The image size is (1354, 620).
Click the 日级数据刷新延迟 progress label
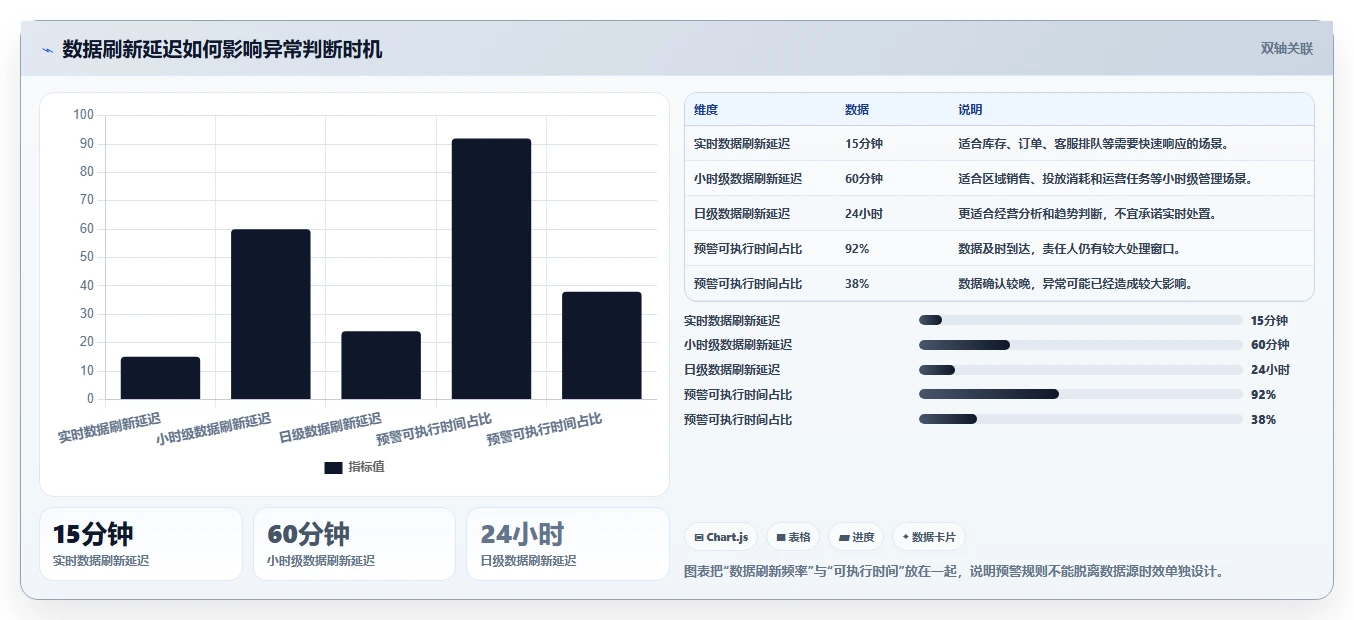click(x=732, y=370)
